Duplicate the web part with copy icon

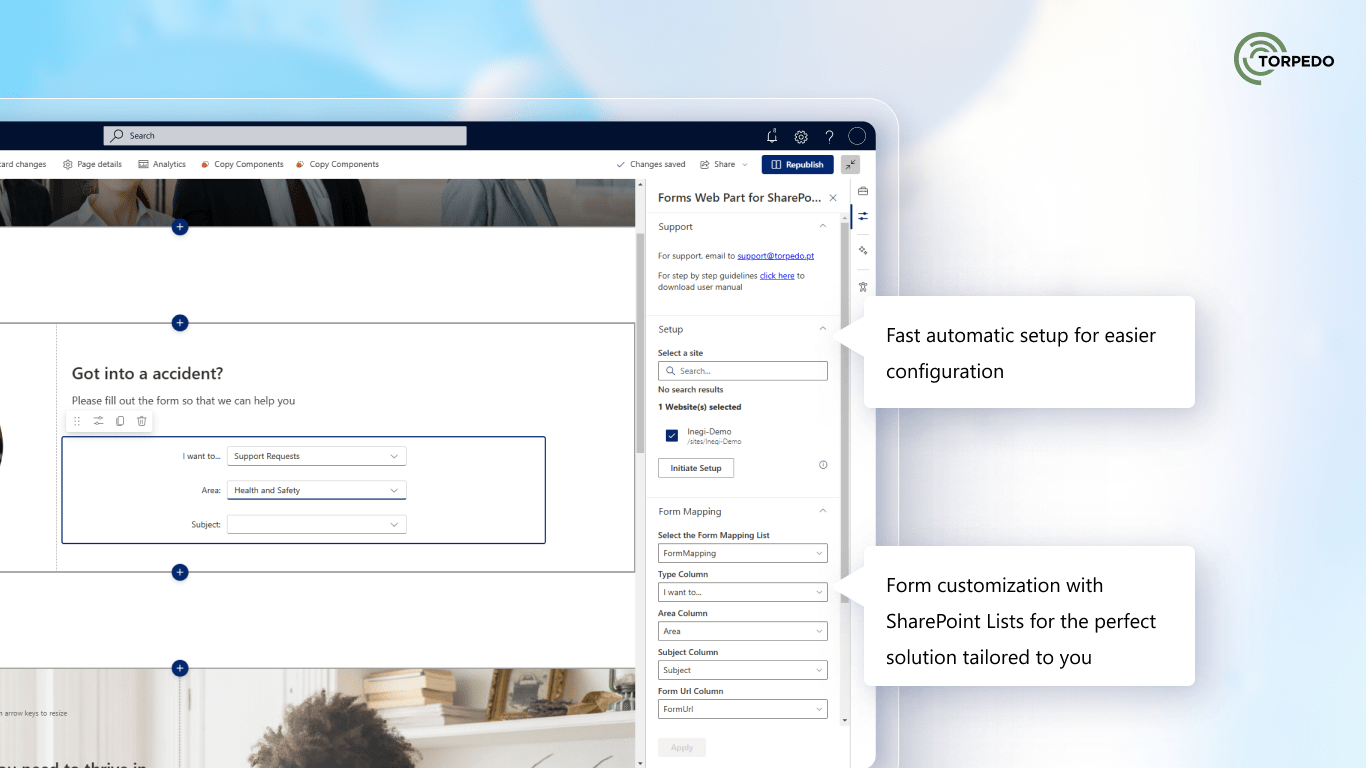119,421
